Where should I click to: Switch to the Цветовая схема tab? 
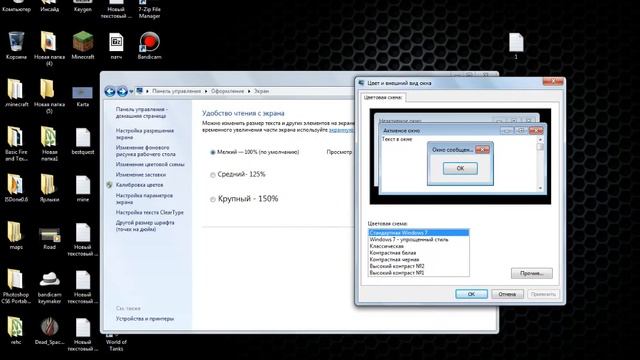pos(383,97)
